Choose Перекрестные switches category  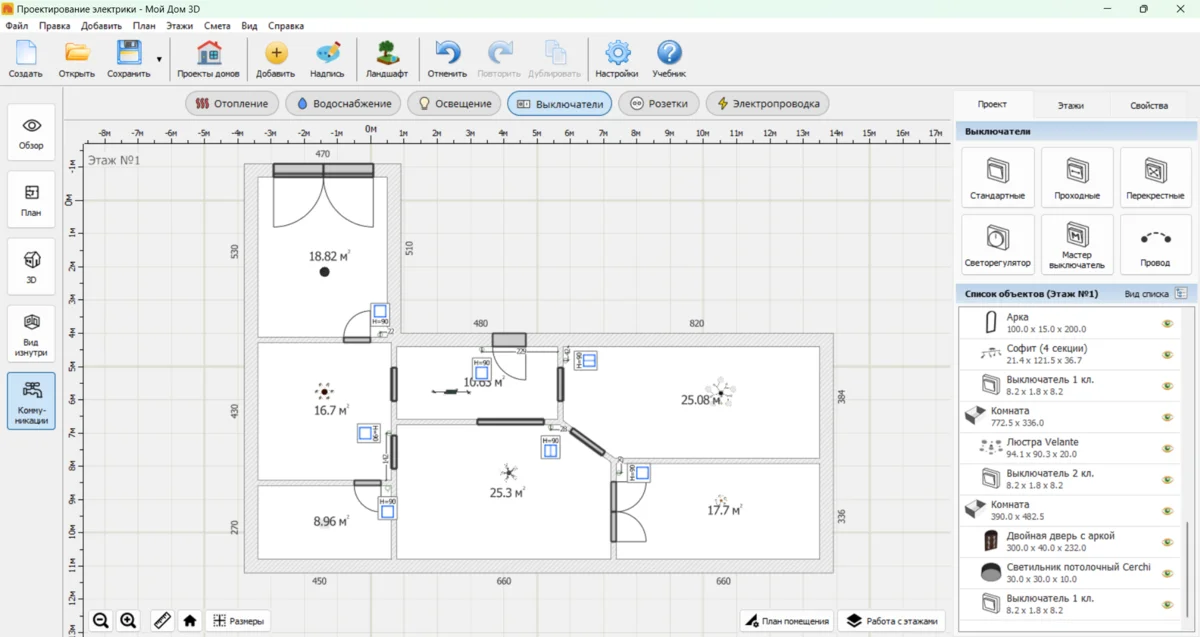point(1155,177)
